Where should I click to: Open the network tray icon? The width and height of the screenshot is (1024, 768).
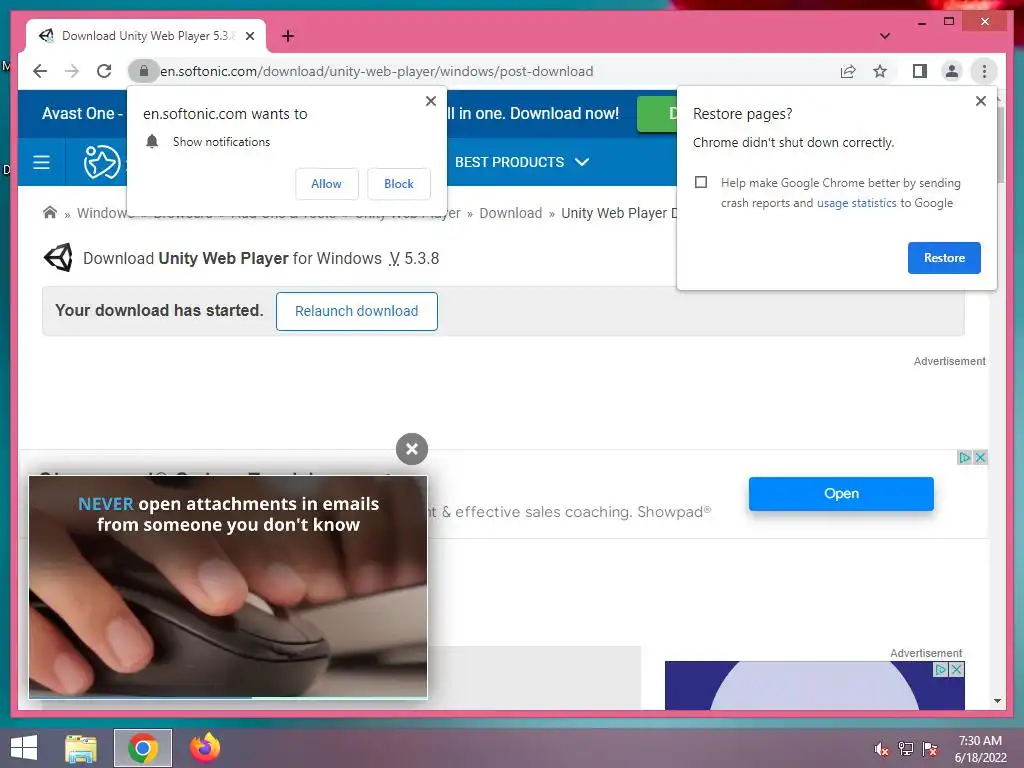pos(905,749)
